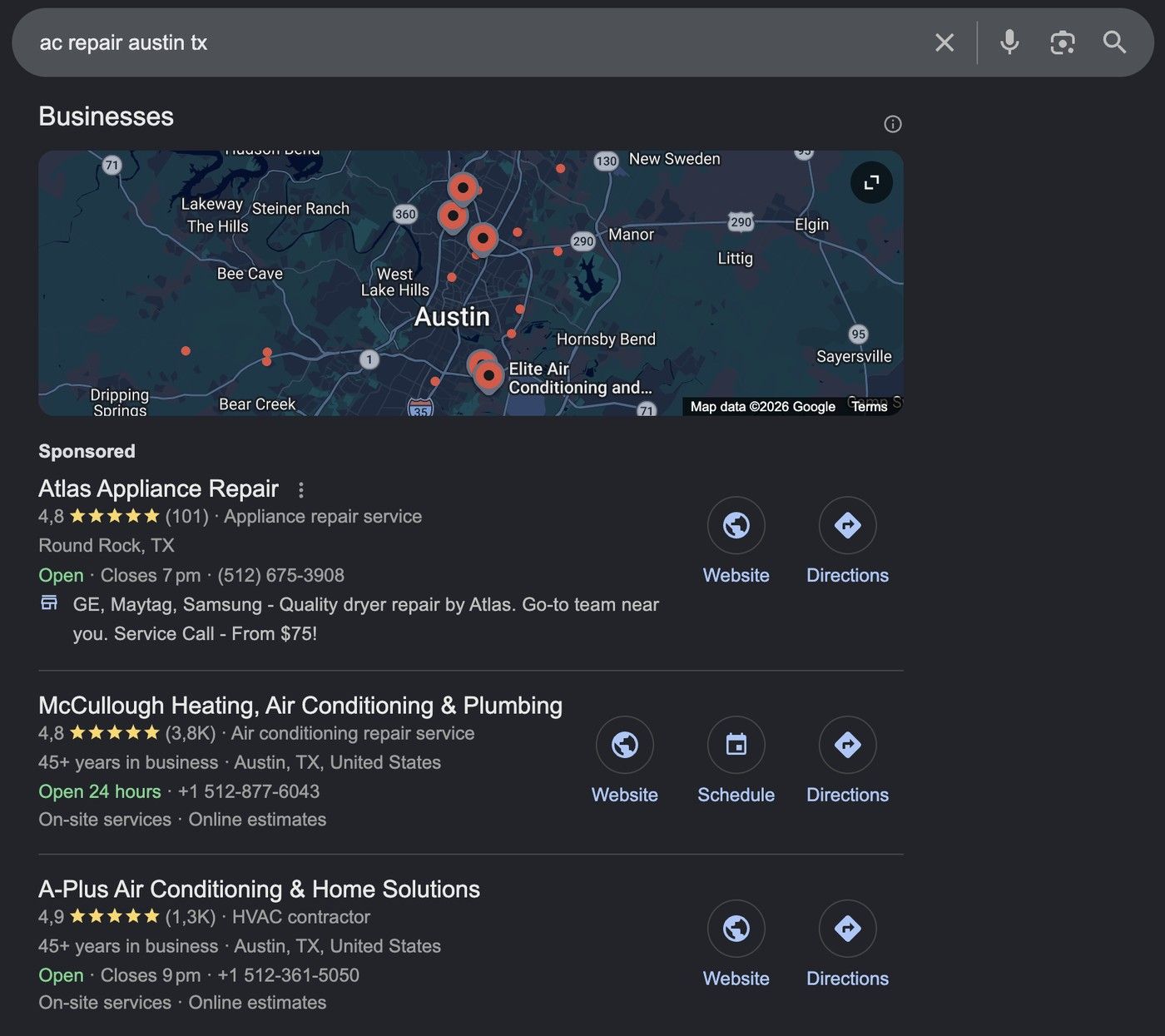Click the Businesses heading
1165x1036 pixels.
click(x=106, y=116)
